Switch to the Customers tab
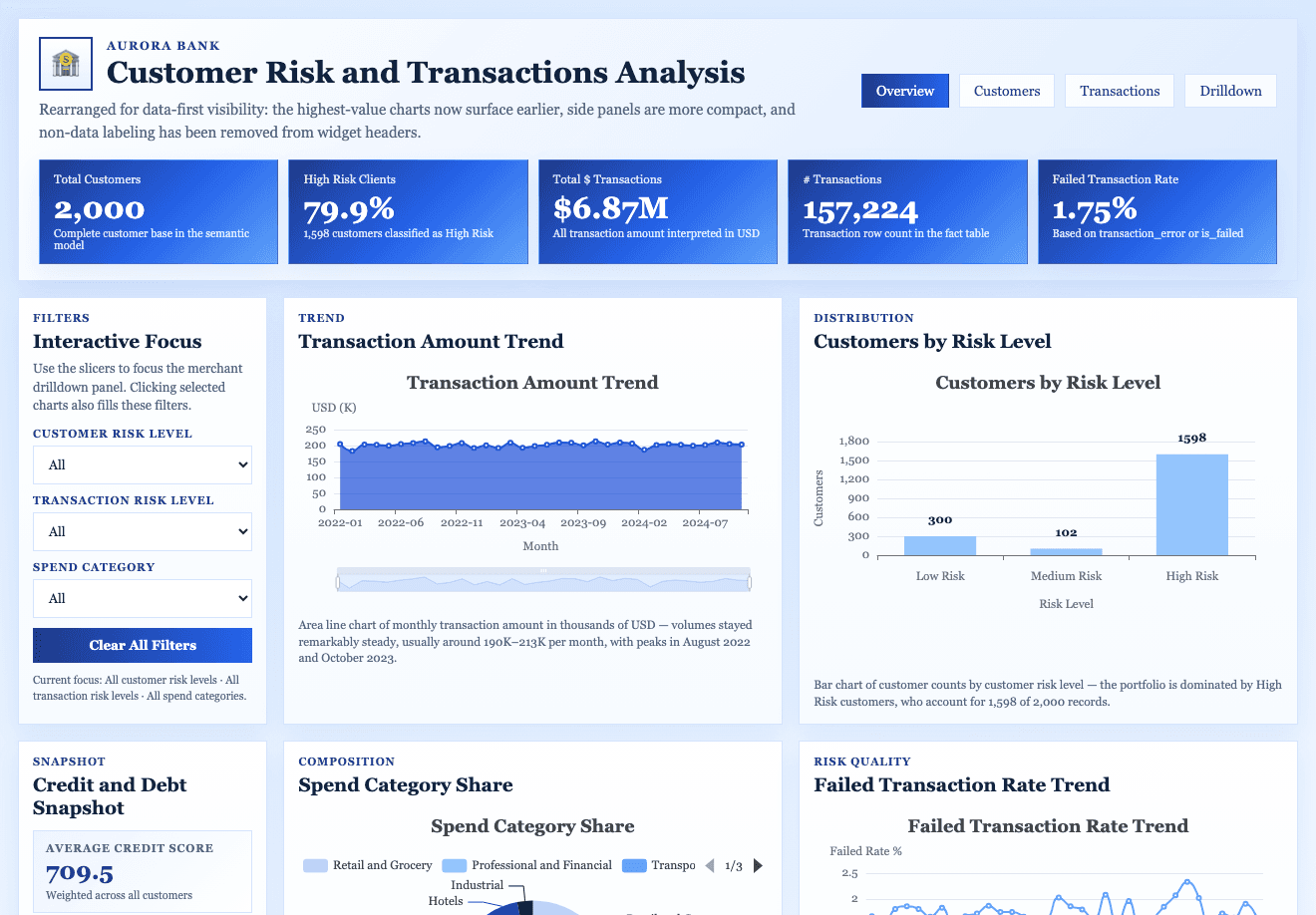1316x915 pixels. 1007,91
